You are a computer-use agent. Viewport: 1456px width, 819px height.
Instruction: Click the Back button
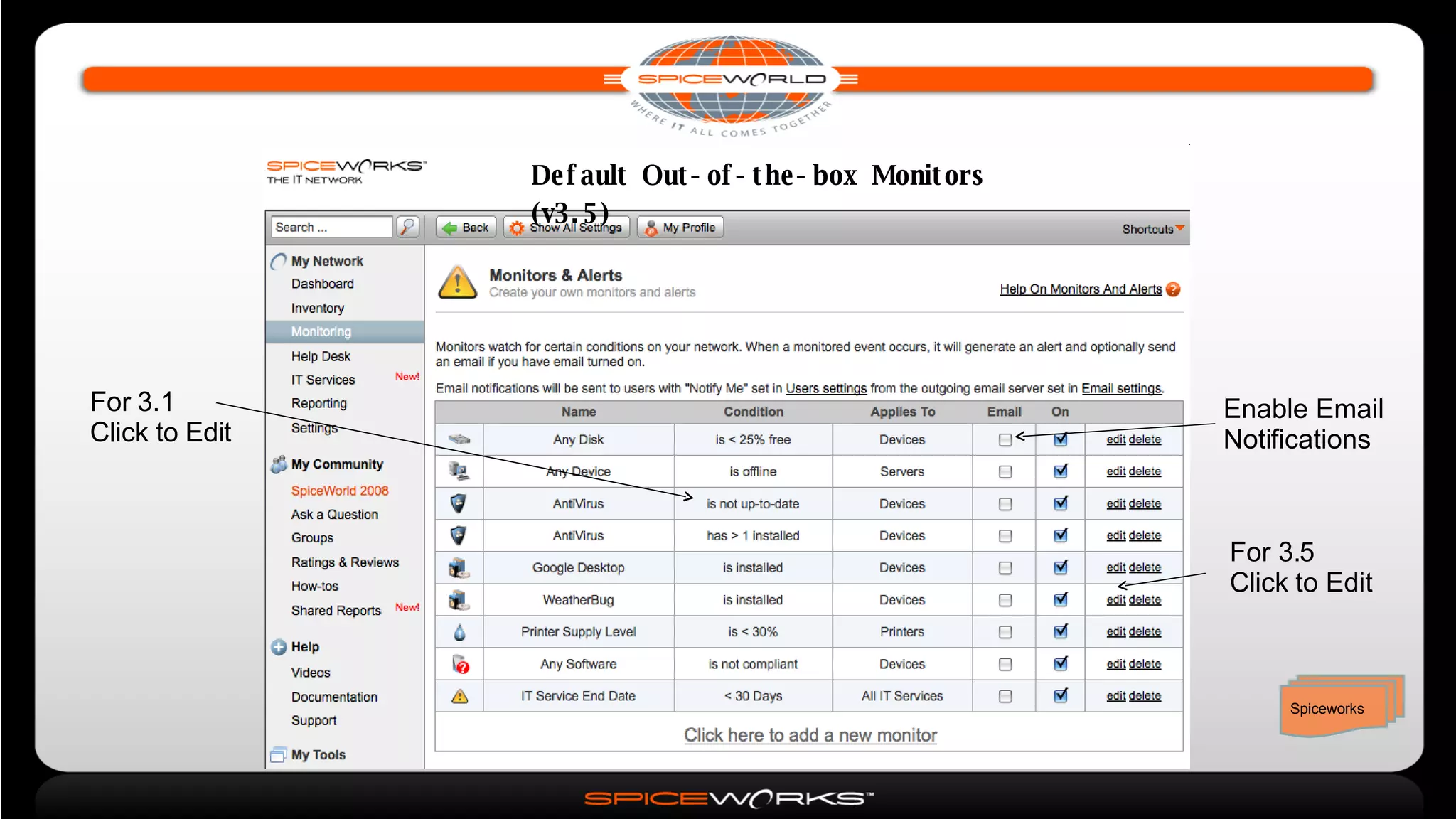[x=466, y=227]
